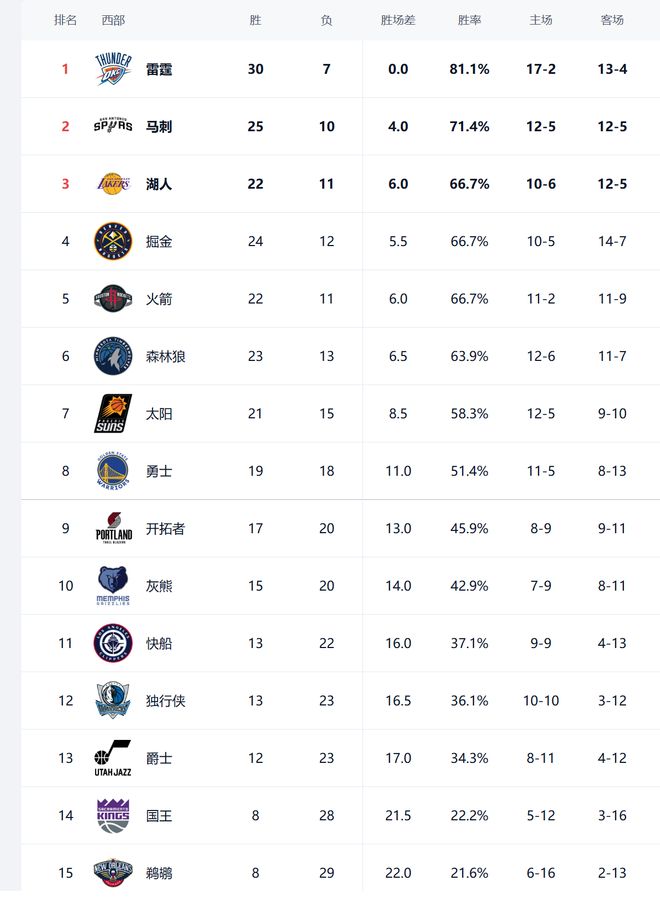Screen dimensions: 660x910
Task: Click the Portland Trail Blazers logo
Action: pyautogui.click(x=112, y=528)
